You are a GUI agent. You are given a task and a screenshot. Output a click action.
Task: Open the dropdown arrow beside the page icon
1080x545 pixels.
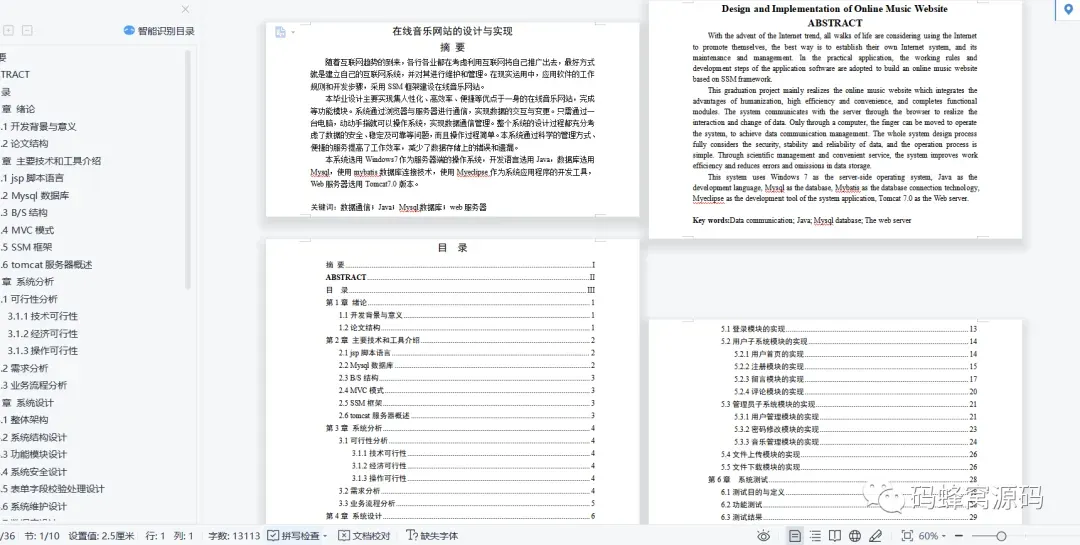coord(293,32)
